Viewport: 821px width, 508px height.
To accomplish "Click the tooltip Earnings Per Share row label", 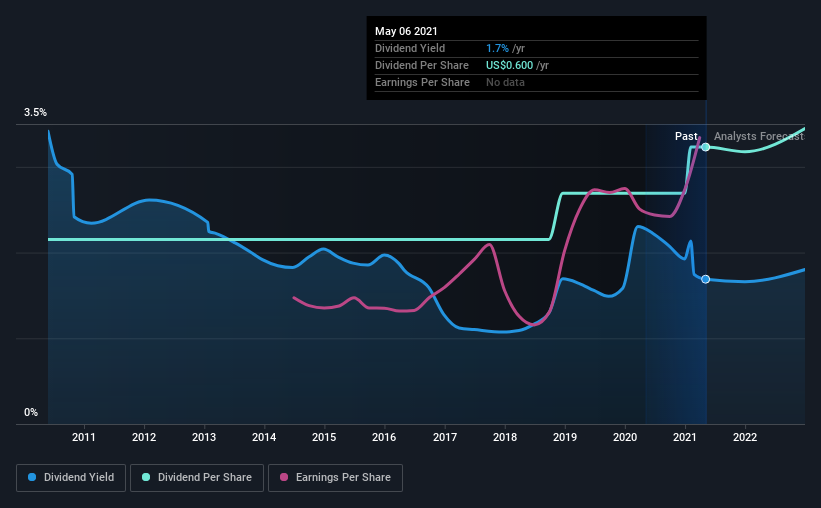I will click(423, 82).
